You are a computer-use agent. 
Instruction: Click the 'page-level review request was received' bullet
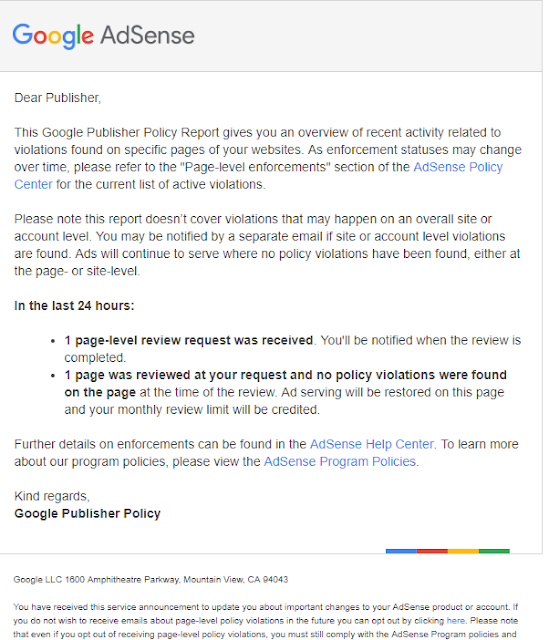point(292,349)
